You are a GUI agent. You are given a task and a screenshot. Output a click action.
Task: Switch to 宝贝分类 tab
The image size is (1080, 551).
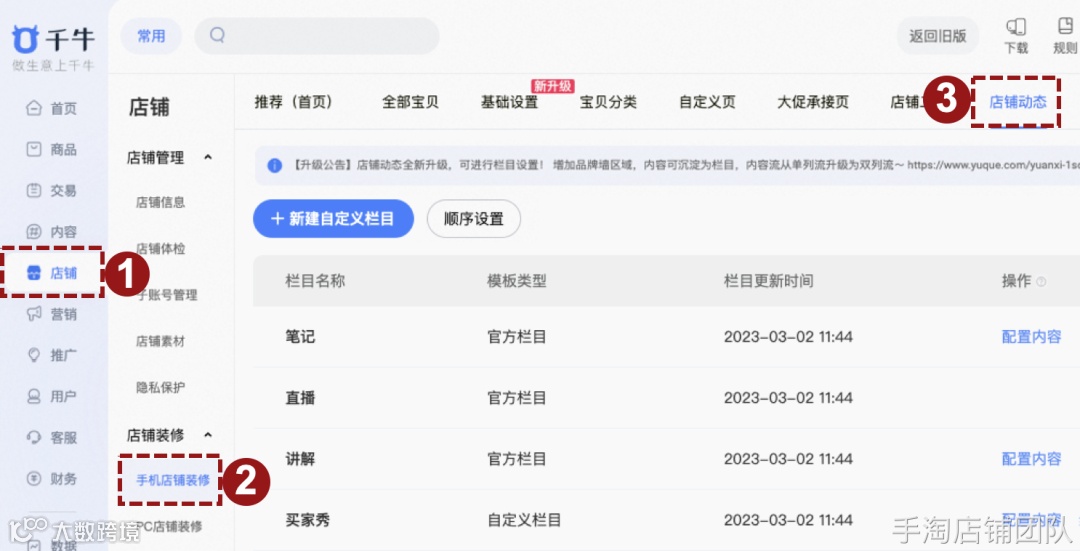coord(608,102)
